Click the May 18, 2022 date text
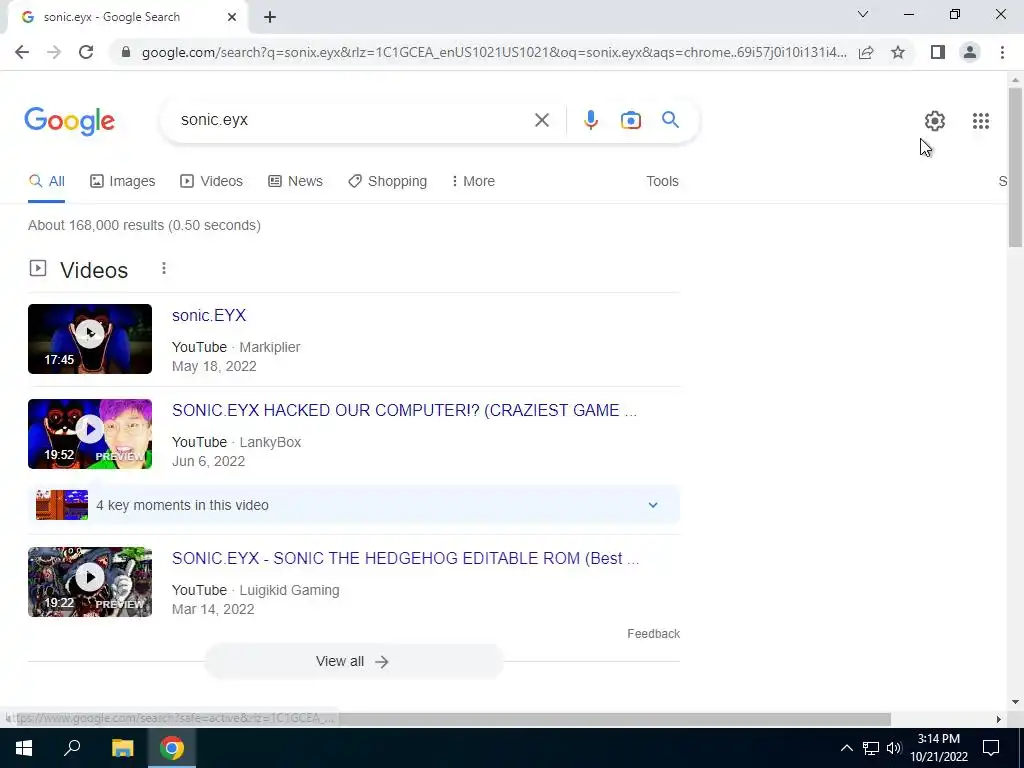This screenshot has height=768, width=1024. click(214, 366)
